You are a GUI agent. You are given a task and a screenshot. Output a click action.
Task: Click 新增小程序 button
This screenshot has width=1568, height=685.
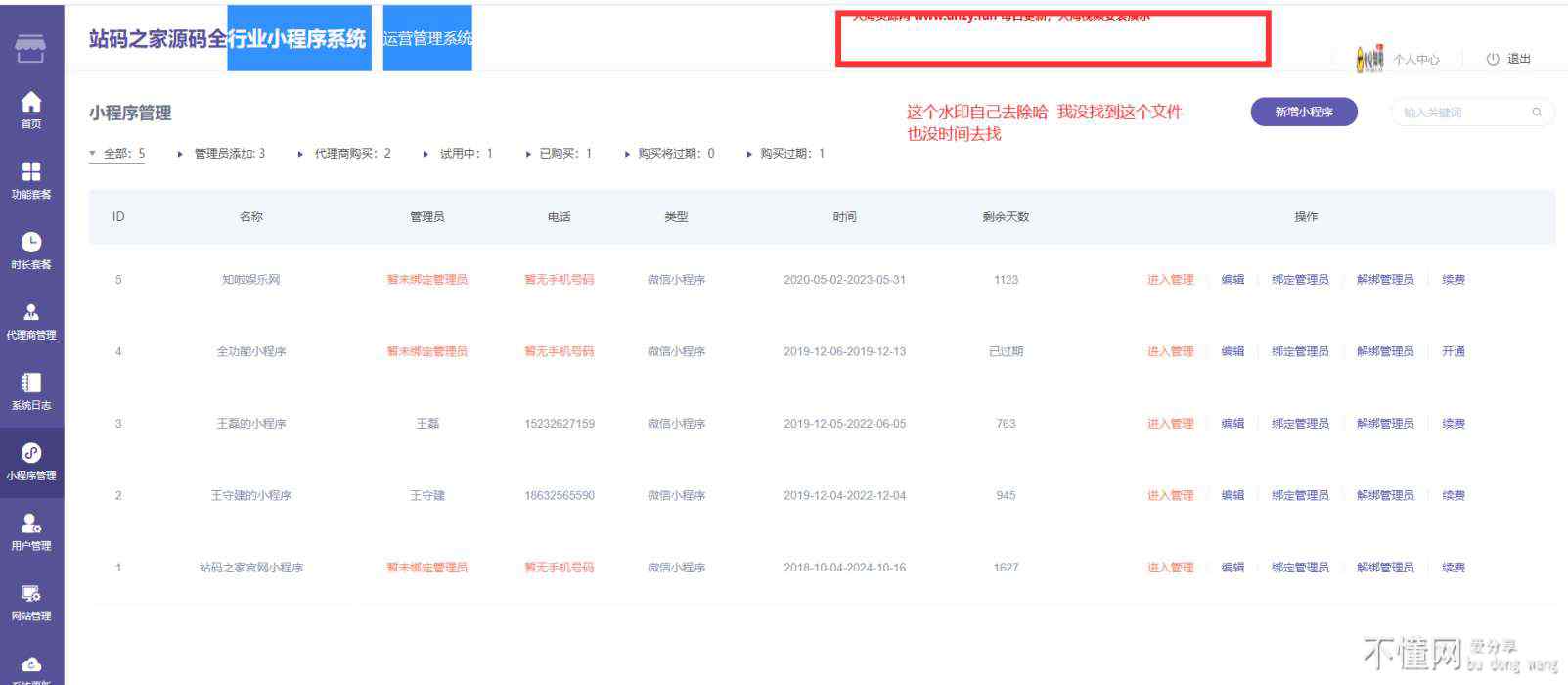[x=1304, y=113]
